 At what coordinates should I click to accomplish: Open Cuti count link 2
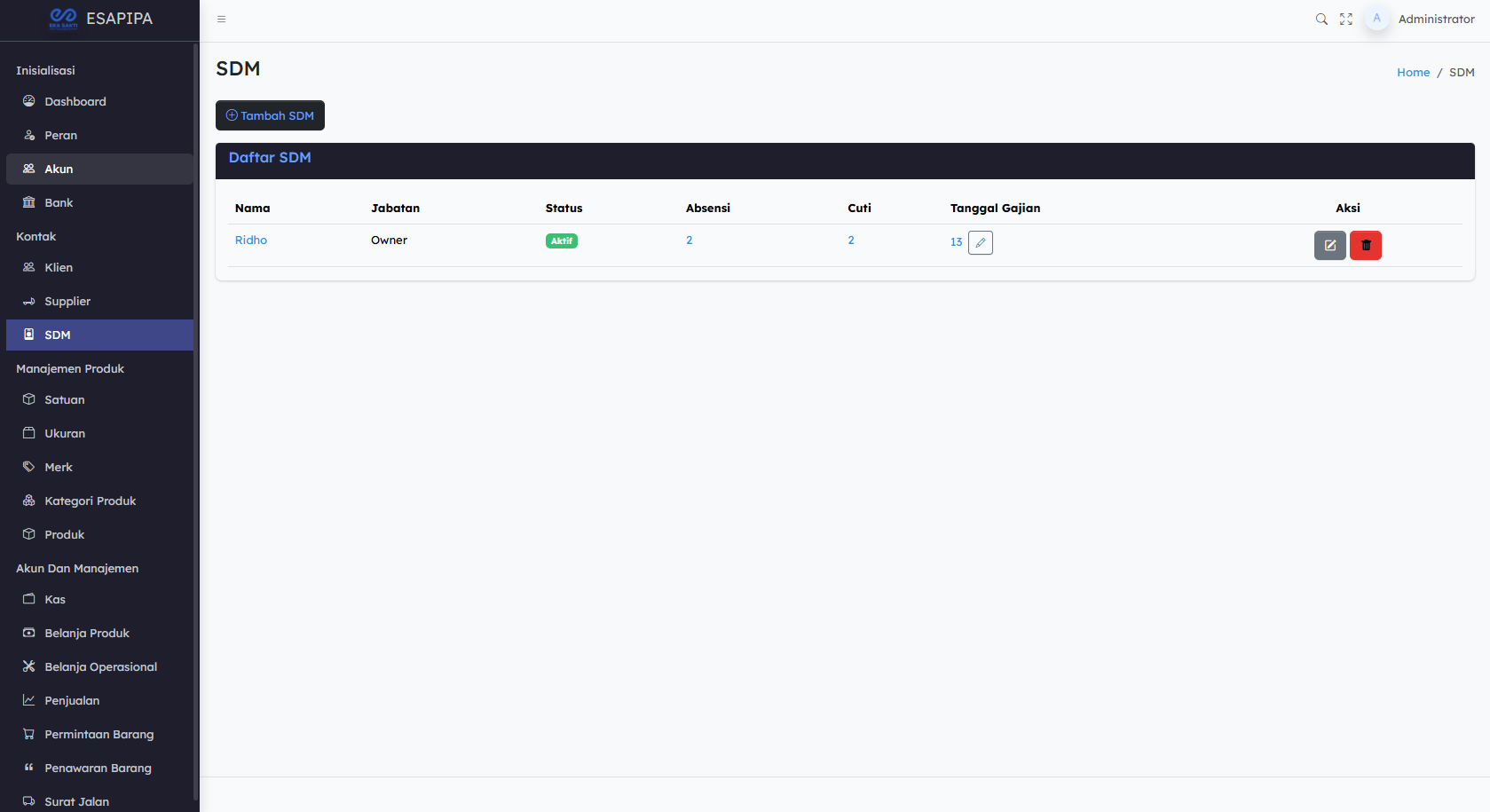click(851, 240)
